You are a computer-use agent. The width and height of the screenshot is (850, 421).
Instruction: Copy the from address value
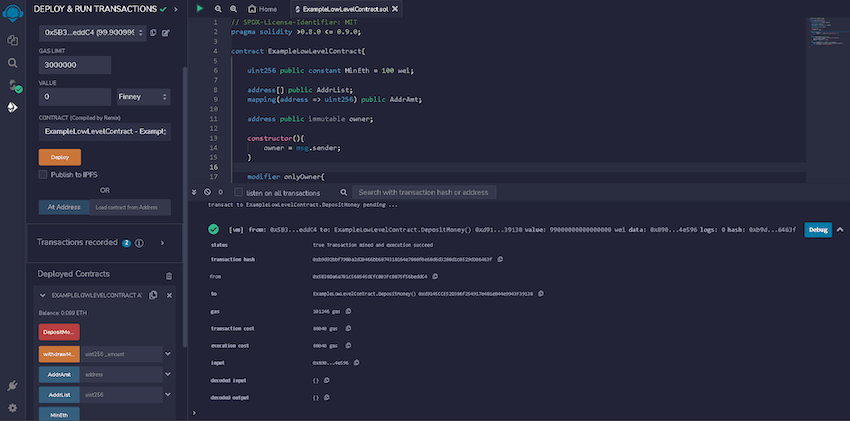[x=435, y=276]
